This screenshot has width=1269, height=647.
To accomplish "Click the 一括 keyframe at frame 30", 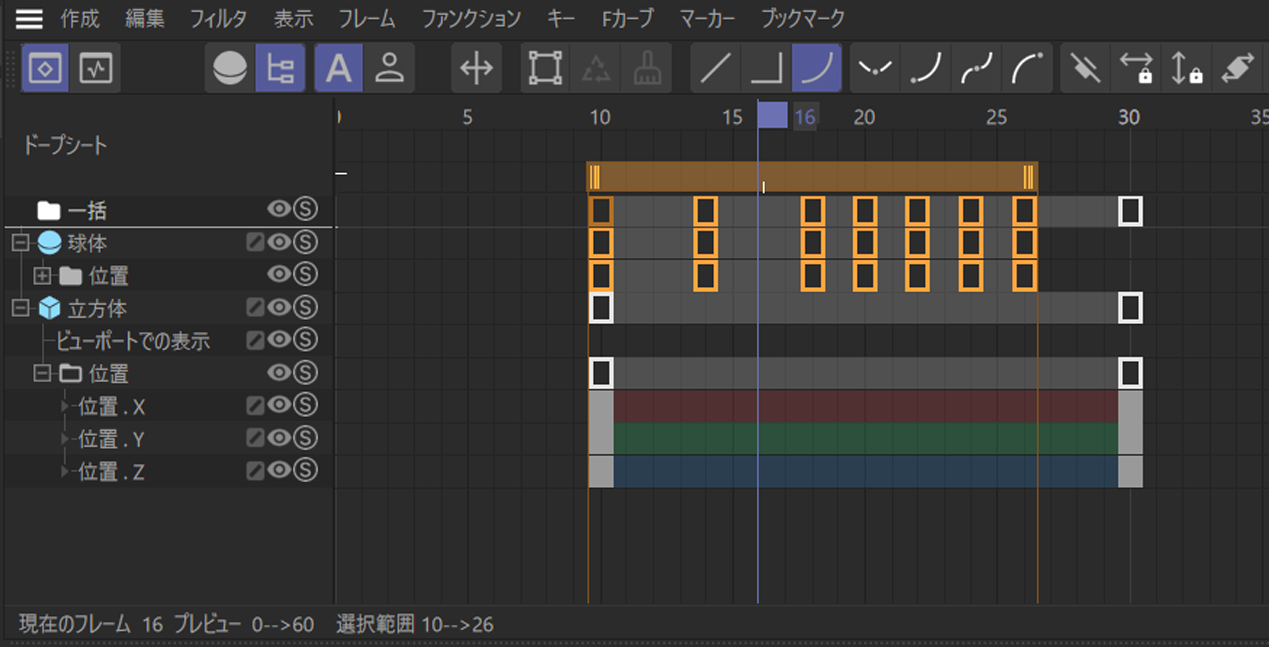I will tap(1130, 211).
